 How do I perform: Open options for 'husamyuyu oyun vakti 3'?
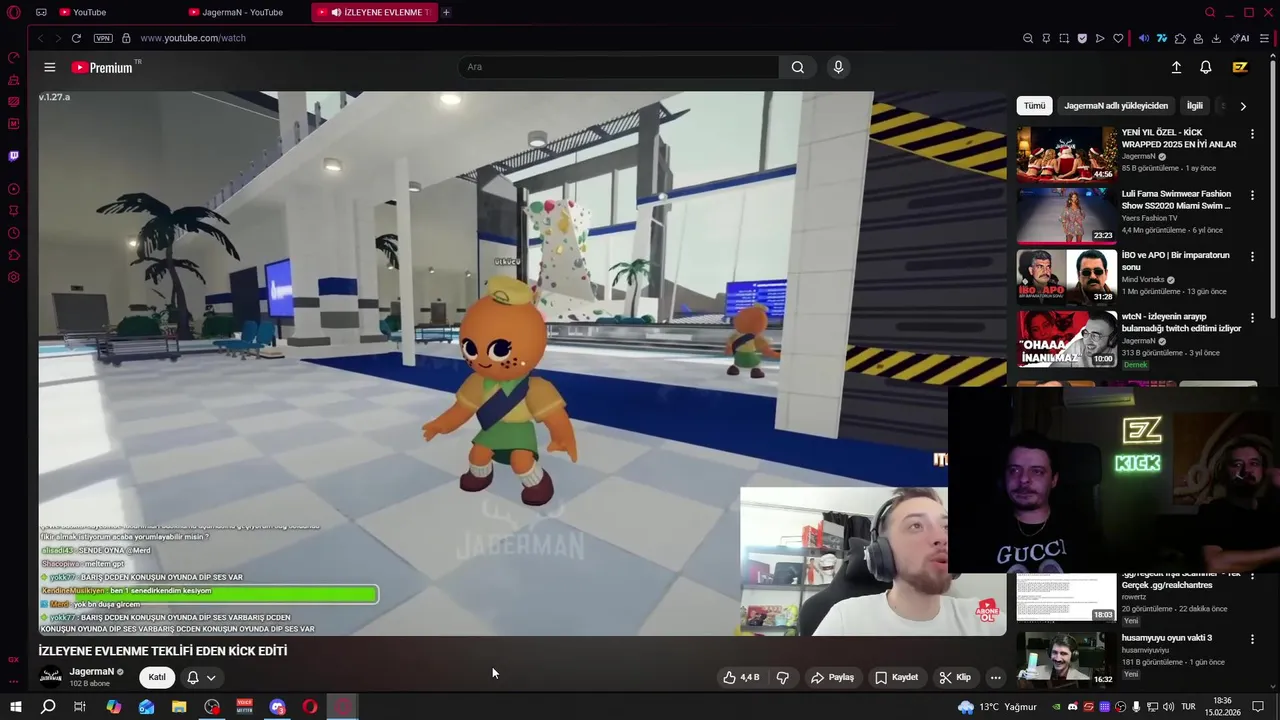point(1252,639)
